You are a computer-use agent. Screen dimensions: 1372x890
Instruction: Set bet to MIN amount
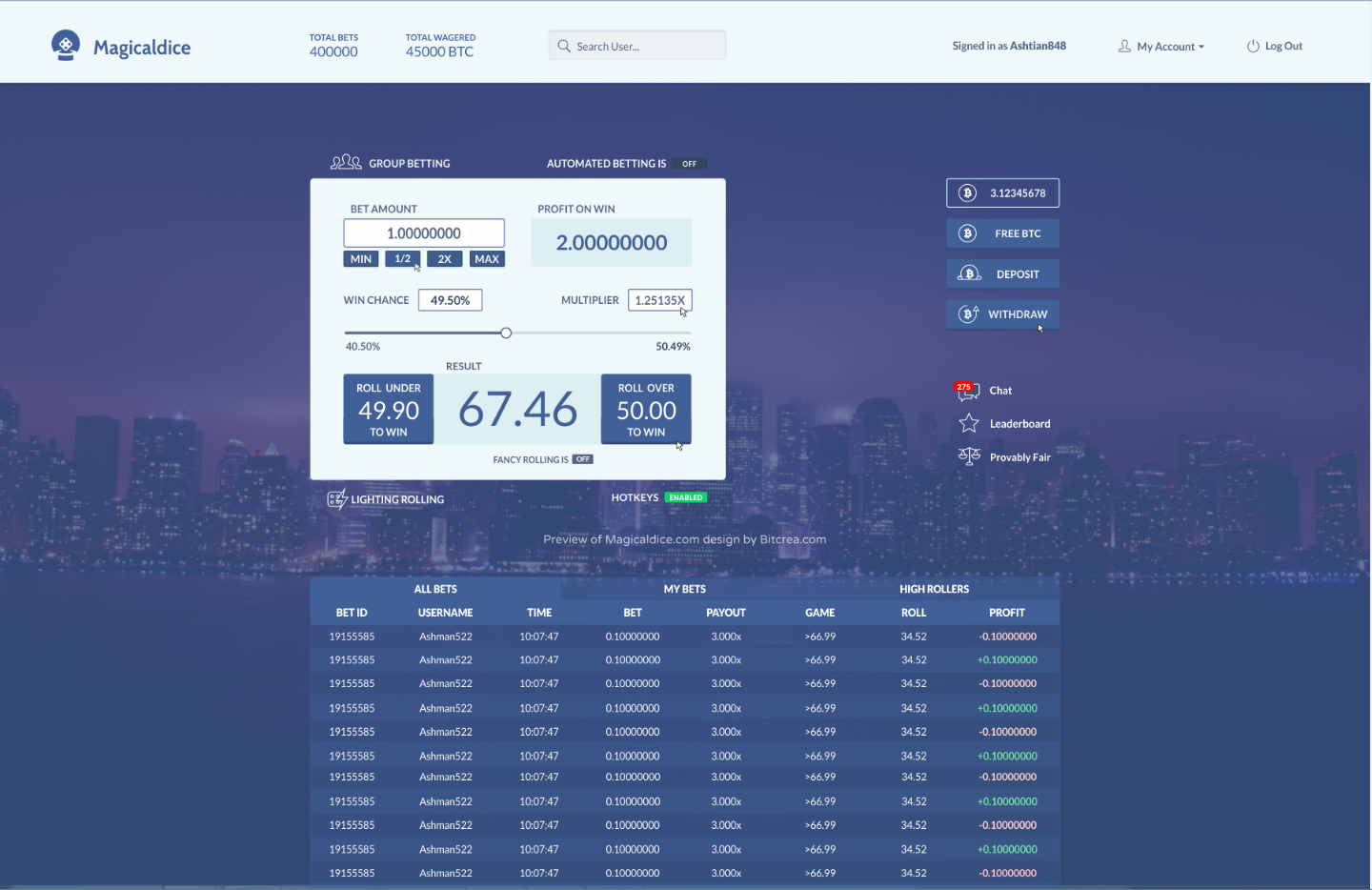pos(361,259)
